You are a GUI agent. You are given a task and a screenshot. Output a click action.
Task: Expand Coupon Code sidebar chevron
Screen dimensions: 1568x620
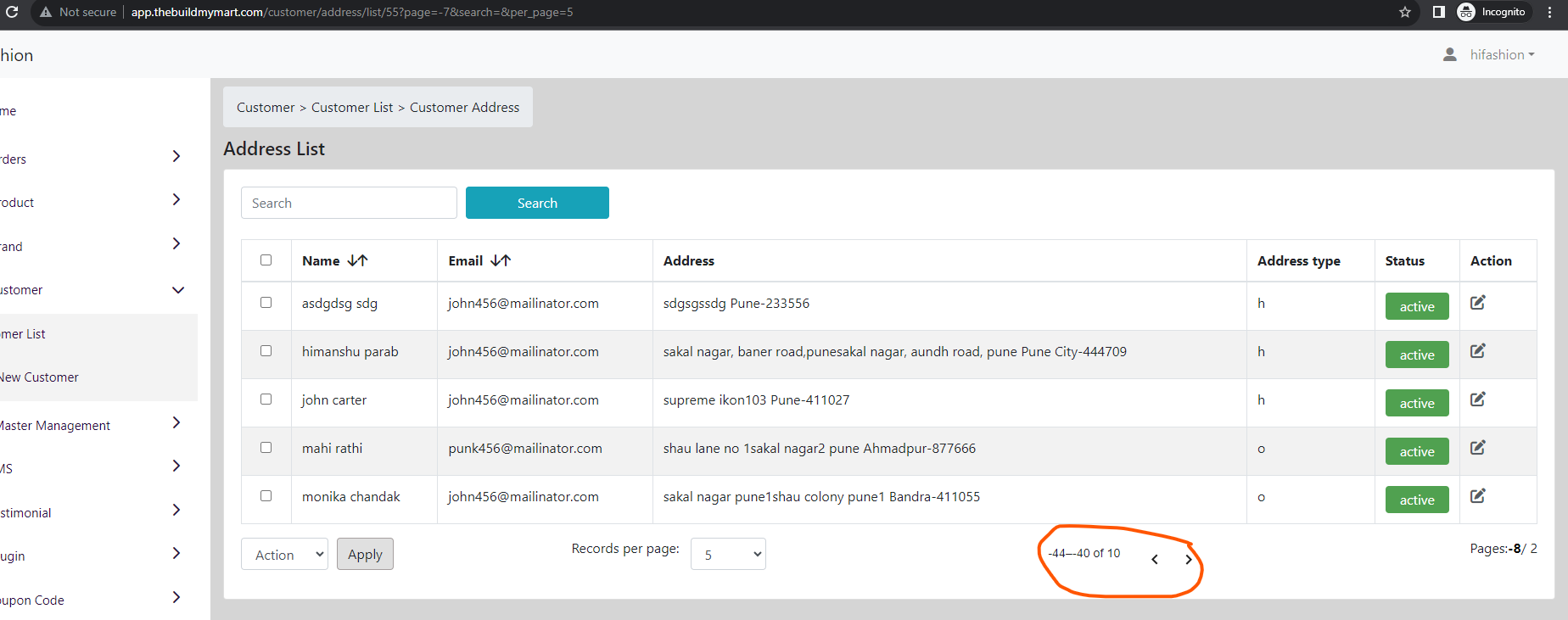pos(176,597)
